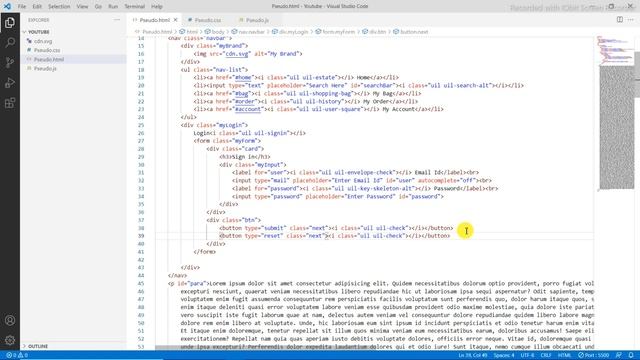Click the 'Sign in' heading text on line 29
This screenshot has width=640, height=360.
(244, 157)
